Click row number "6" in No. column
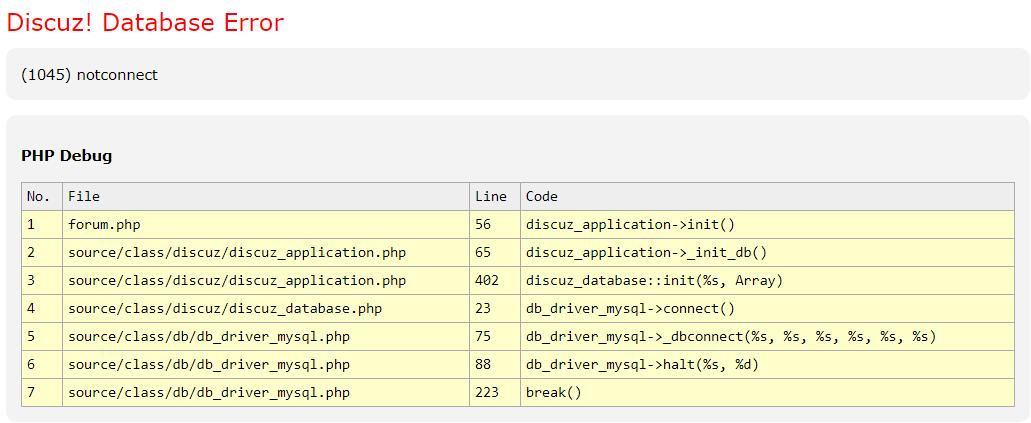1031x423 pixels. tap(42, 364)
